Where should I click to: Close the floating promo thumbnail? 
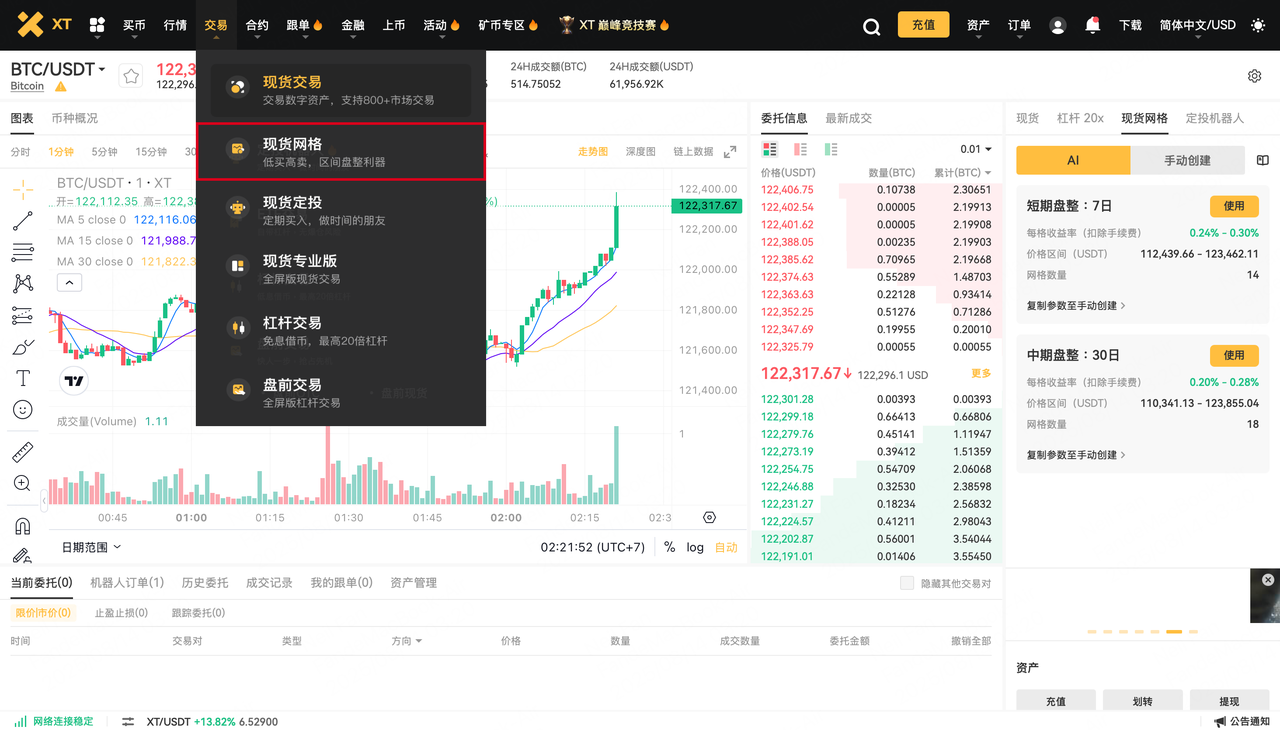coord(1268,580)
